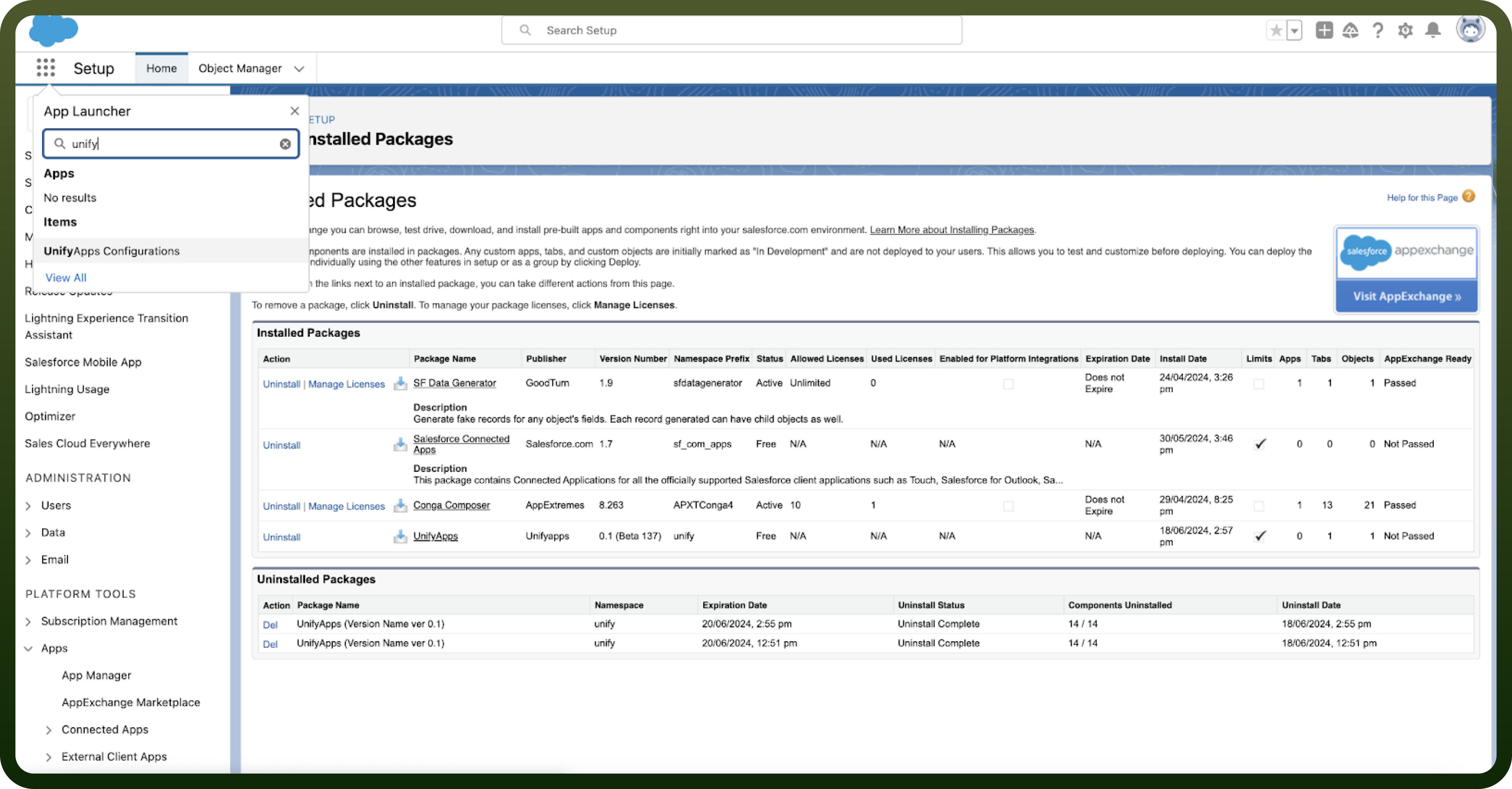This screenshot has width=1512, height=789.
Task: Click the package icon beside Conga Composer
Action: coord(400,505)
